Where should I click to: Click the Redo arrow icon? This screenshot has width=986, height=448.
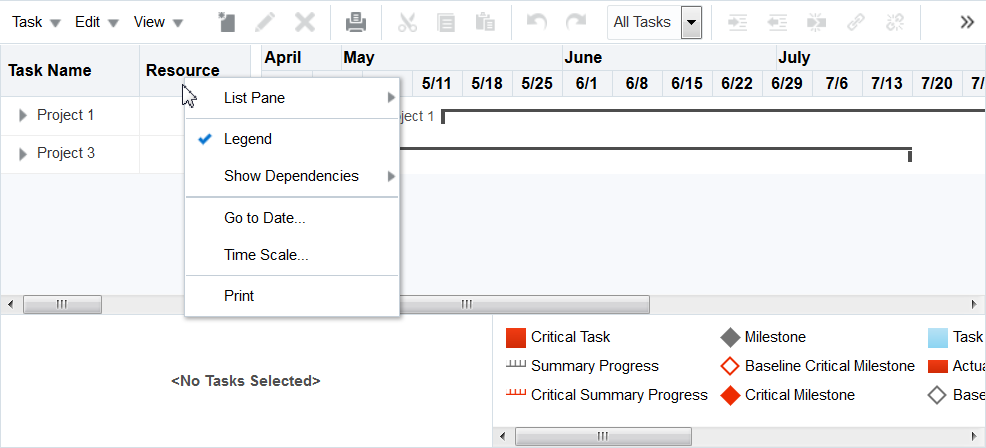[x=575, y=22]
